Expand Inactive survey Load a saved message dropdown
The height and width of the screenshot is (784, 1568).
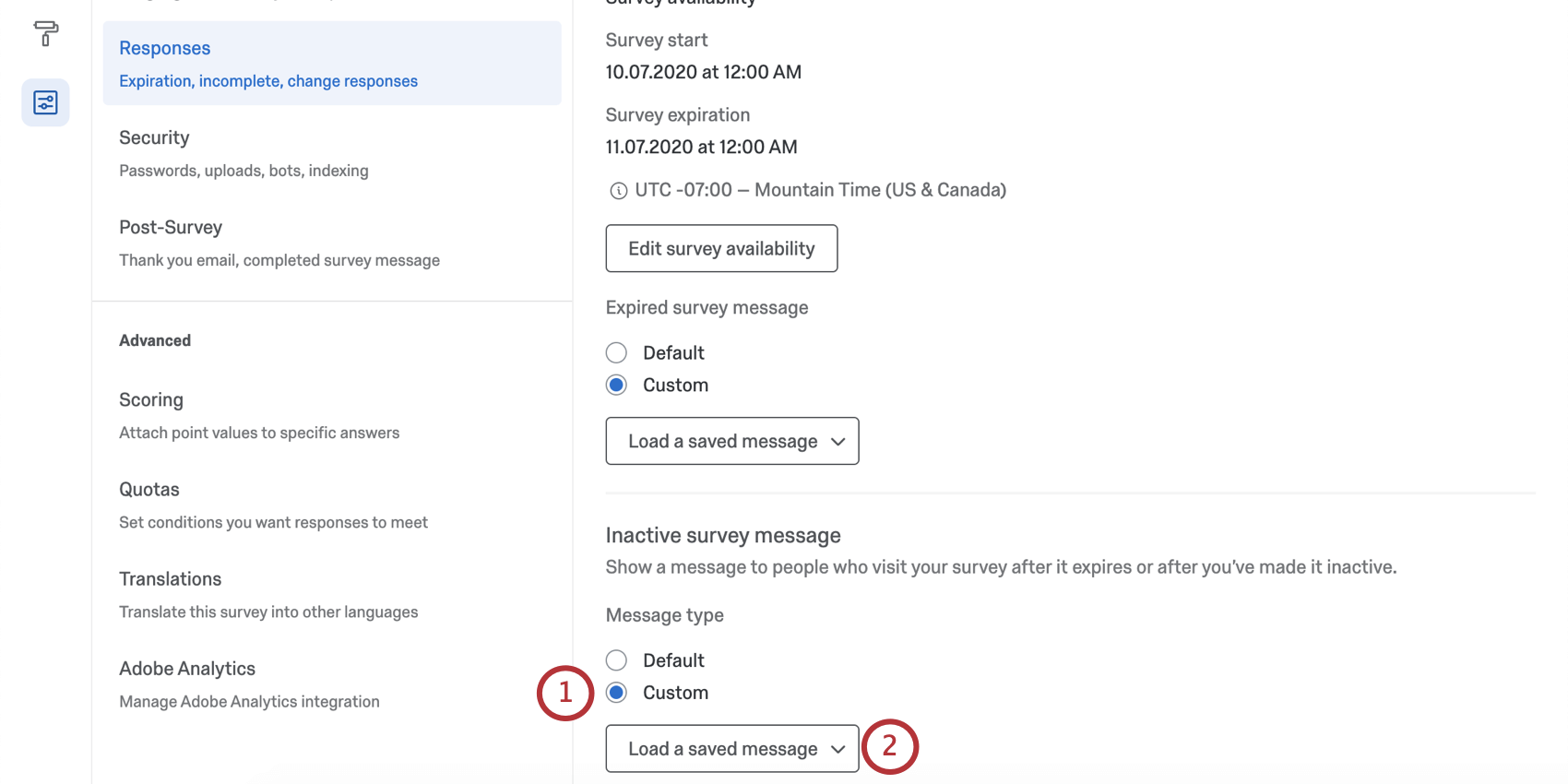(731, 748)
